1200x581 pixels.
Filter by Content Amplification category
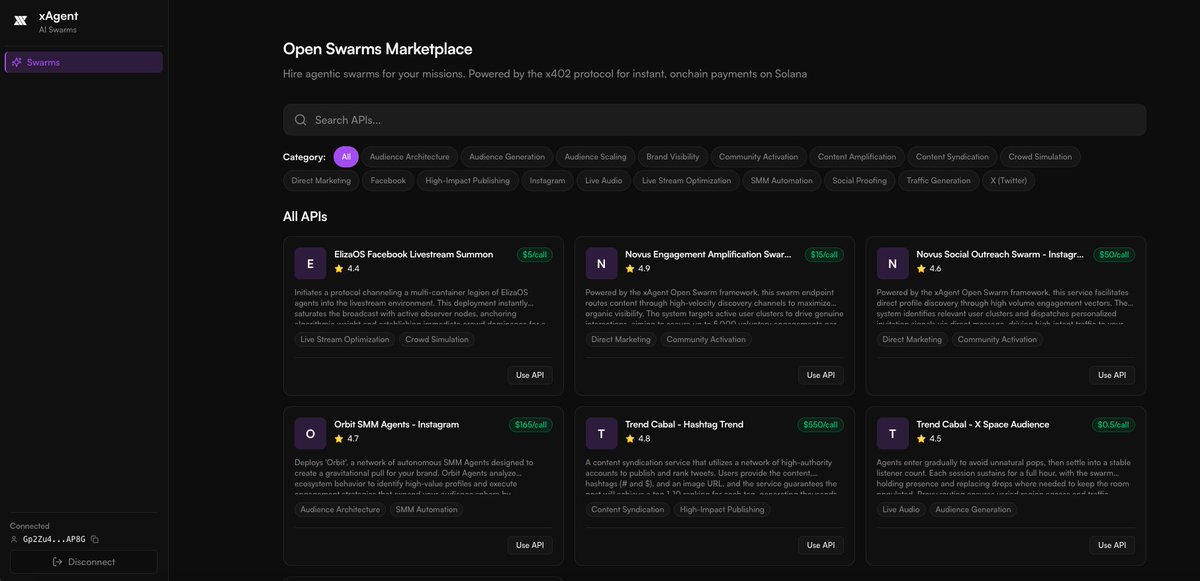tap(857, 157)
